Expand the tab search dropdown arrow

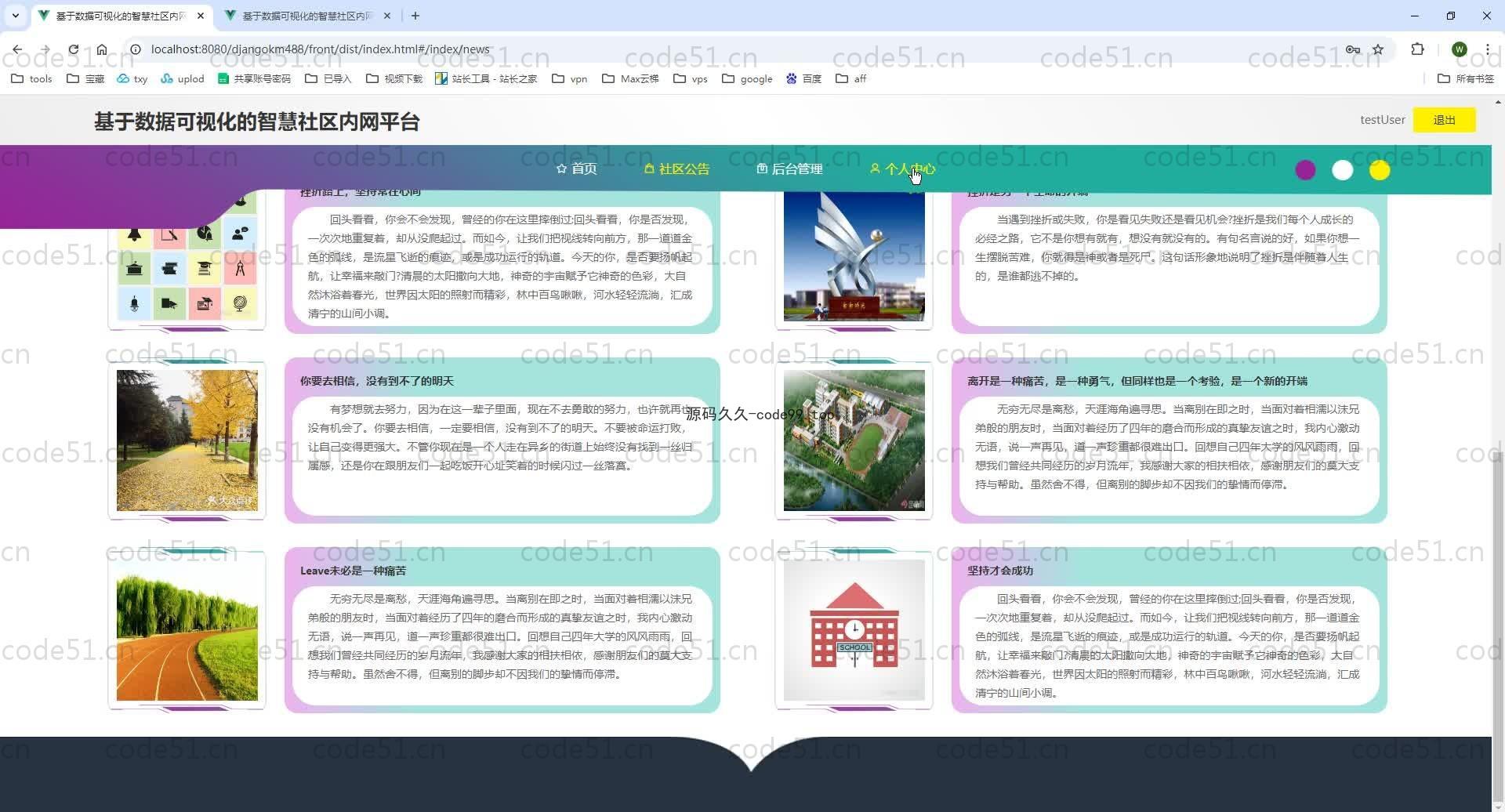[16, 16]
